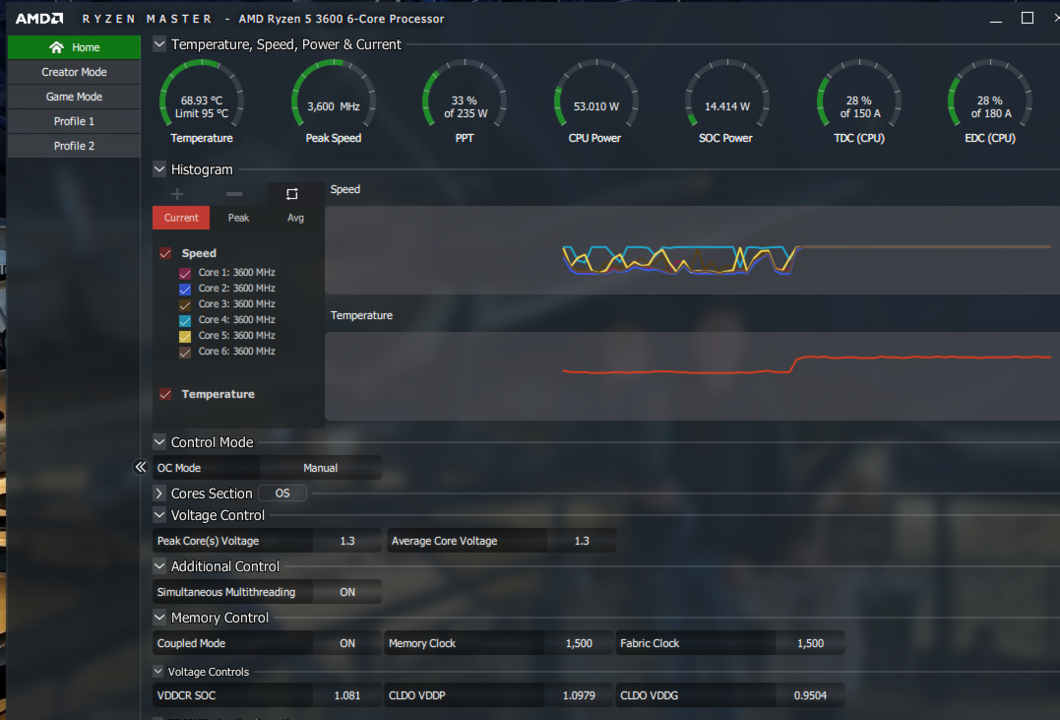Collapse the Voltage Control section
Image resolution: width=1060 pixels, height=720 pixels.
pyautogui.click(x=160, y=514)
